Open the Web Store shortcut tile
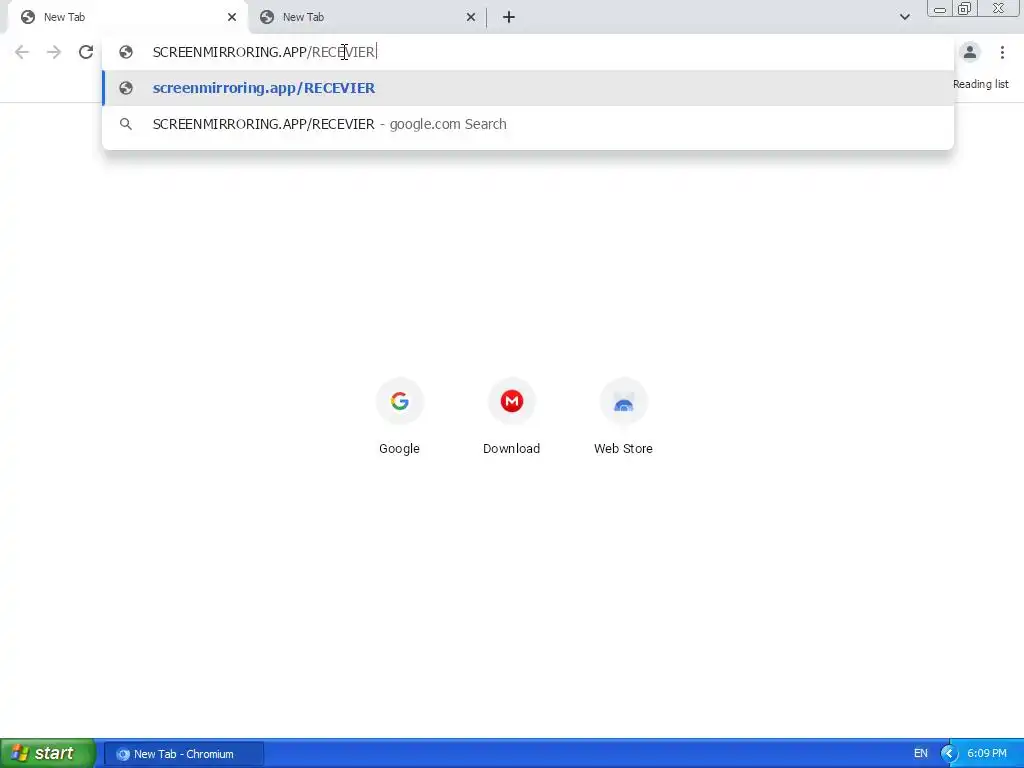1024x768 pixels. [x=623, y=418]
